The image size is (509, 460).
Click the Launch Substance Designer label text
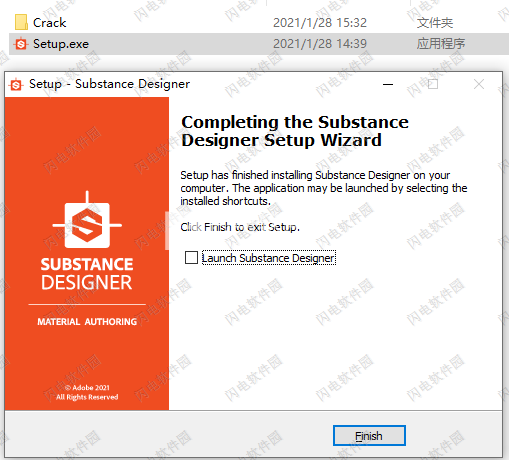pos(269,258)
